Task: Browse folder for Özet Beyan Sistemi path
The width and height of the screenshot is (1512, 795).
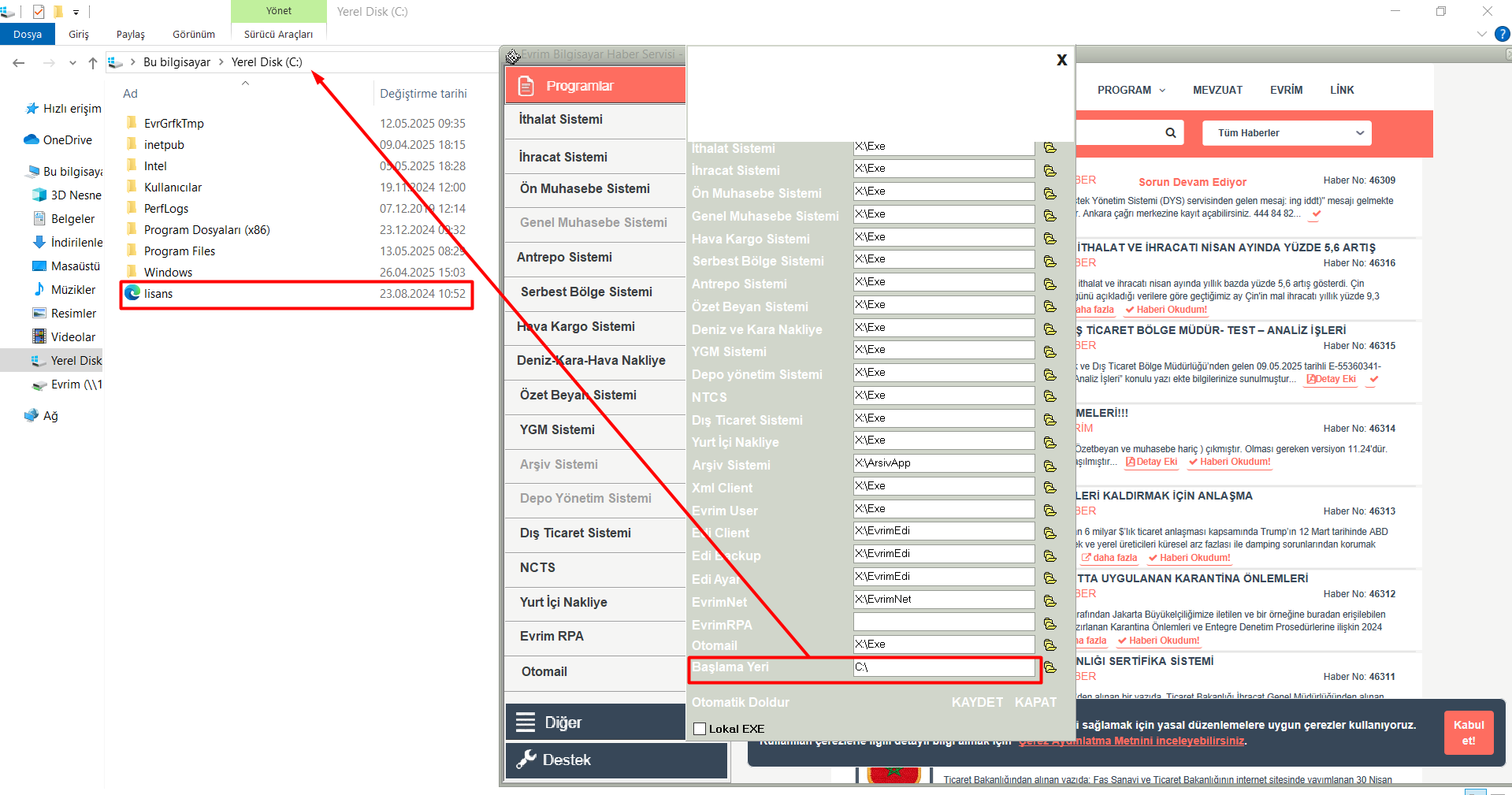Action: (1049, 306)
